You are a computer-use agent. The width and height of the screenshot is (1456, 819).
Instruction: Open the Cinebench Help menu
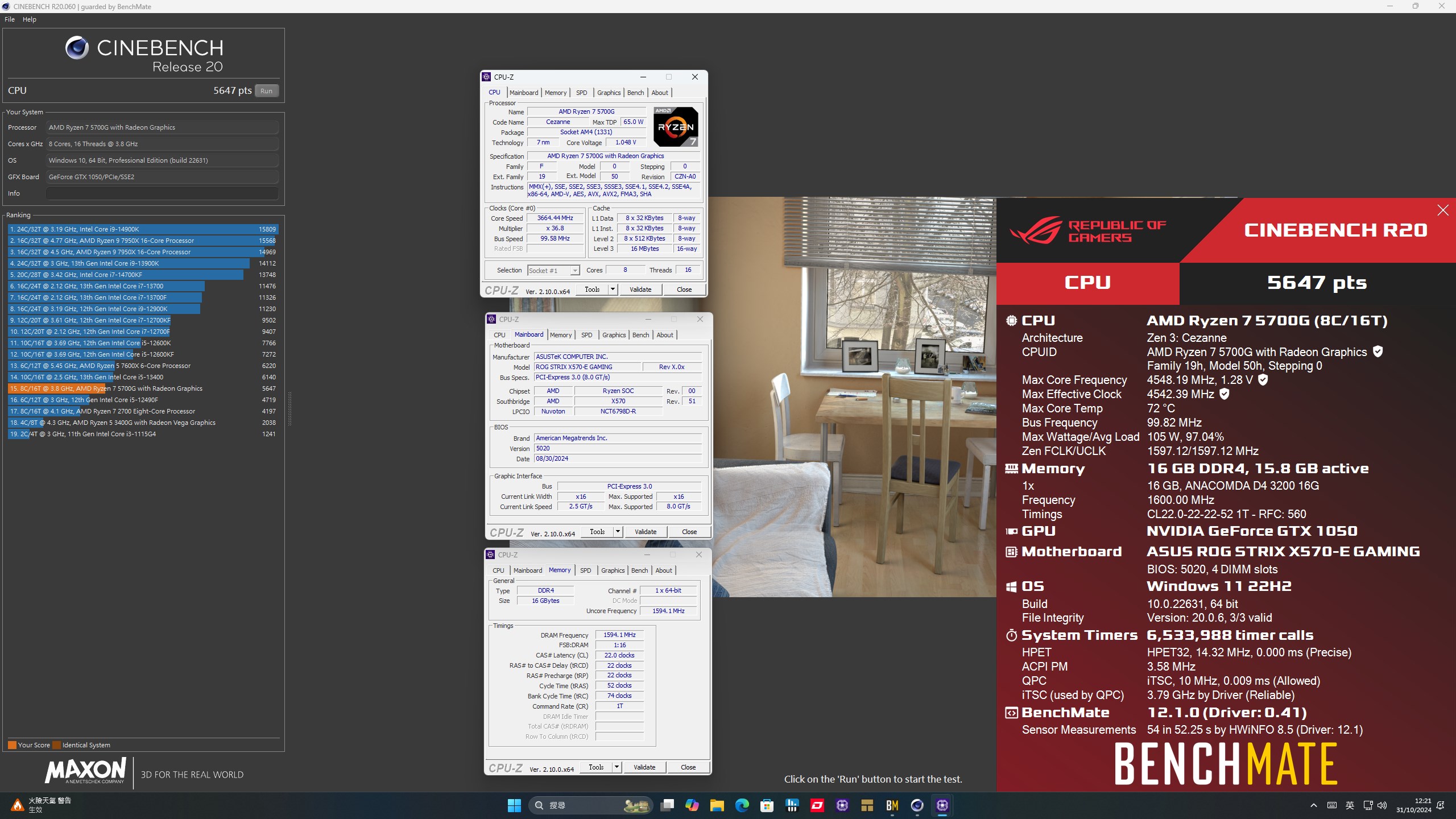click(x=30, y=19)
